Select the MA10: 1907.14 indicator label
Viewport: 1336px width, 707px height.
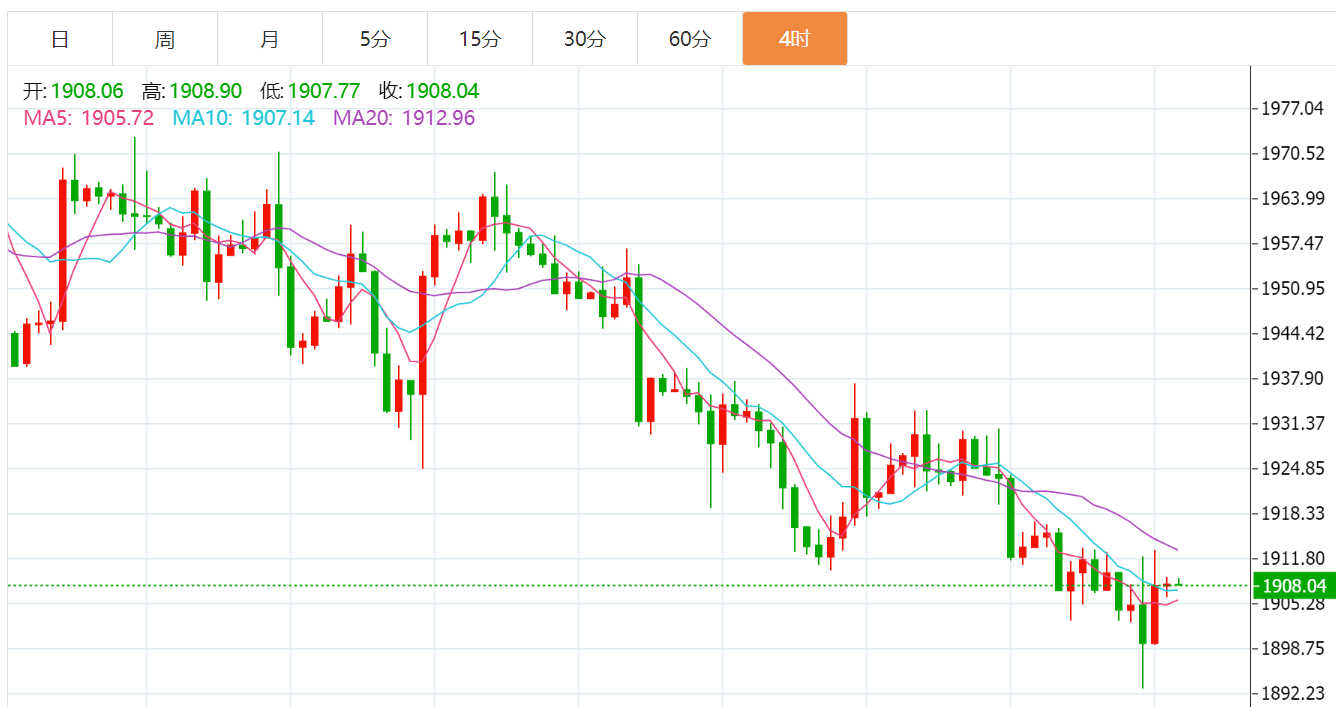(244, 118)
